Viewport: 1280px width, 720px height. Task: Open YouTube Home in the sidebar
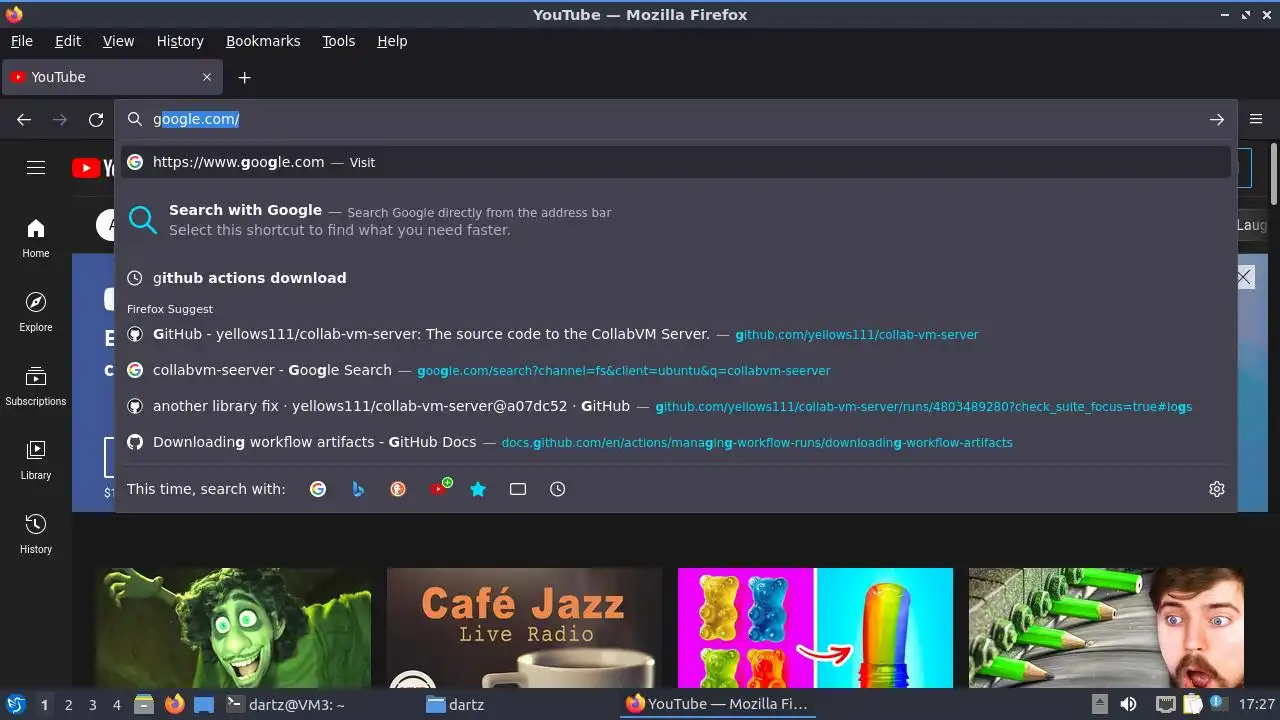[36, 238]
